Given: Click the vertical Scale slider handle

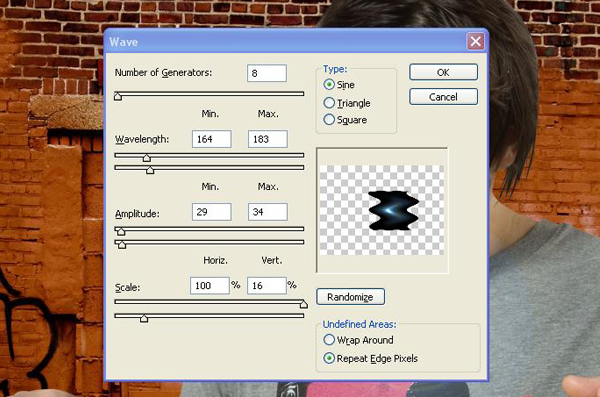Looking at the screenshot, I should [144, 318].
